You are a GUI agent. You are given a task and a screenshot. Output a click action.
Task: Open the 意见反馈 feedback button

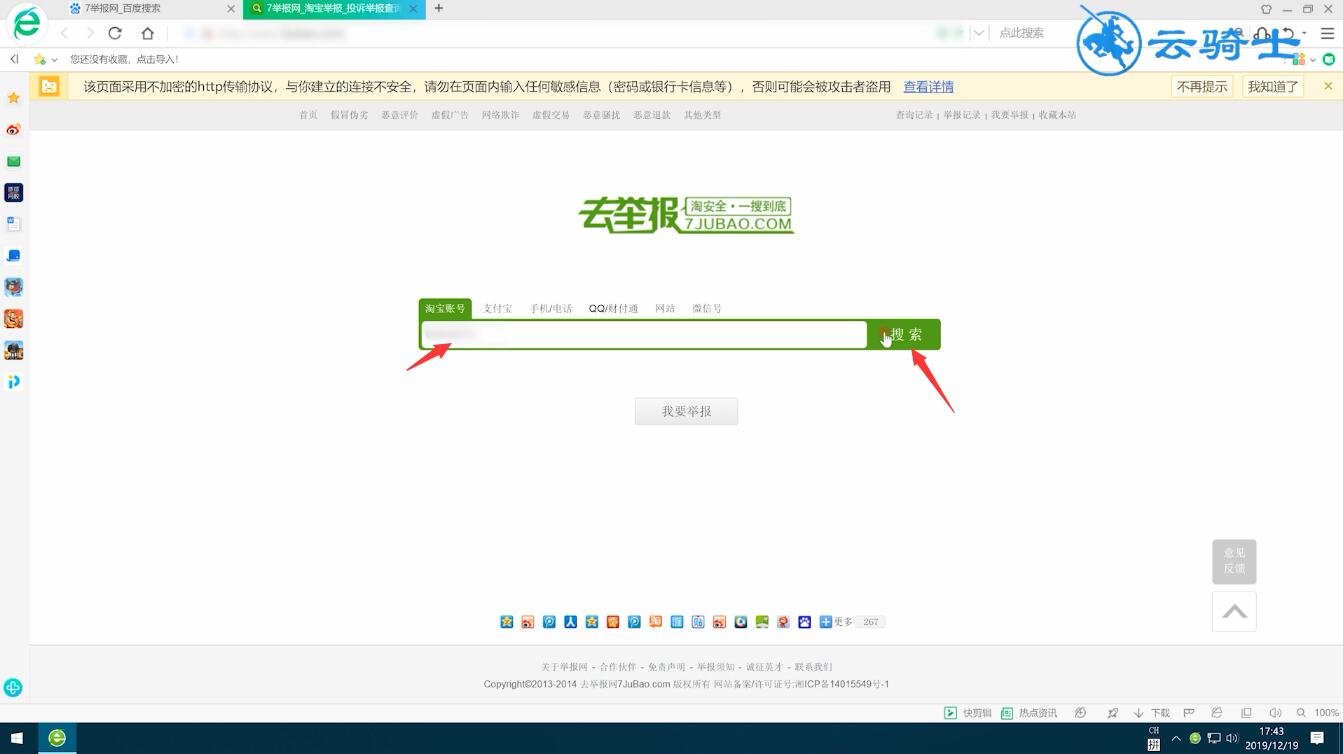pyautogui.click(x=1234, y=561)
